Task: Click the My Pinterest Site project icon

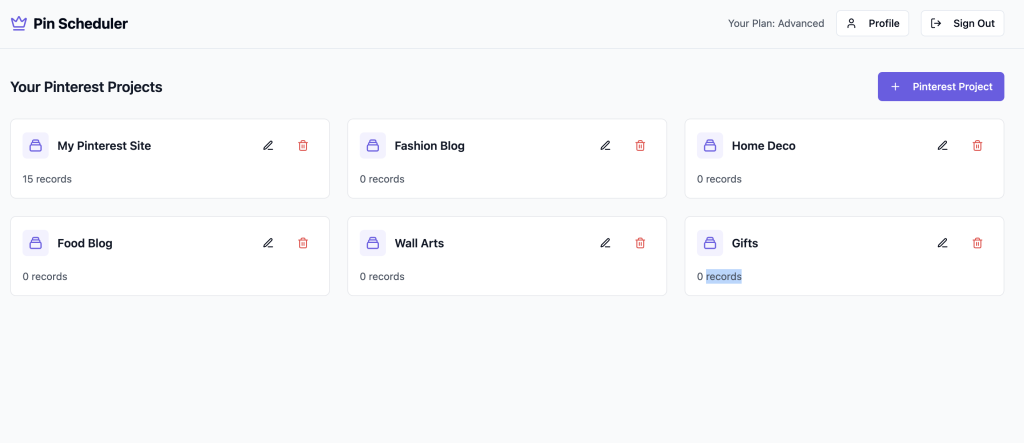Action: click(36, 146)
